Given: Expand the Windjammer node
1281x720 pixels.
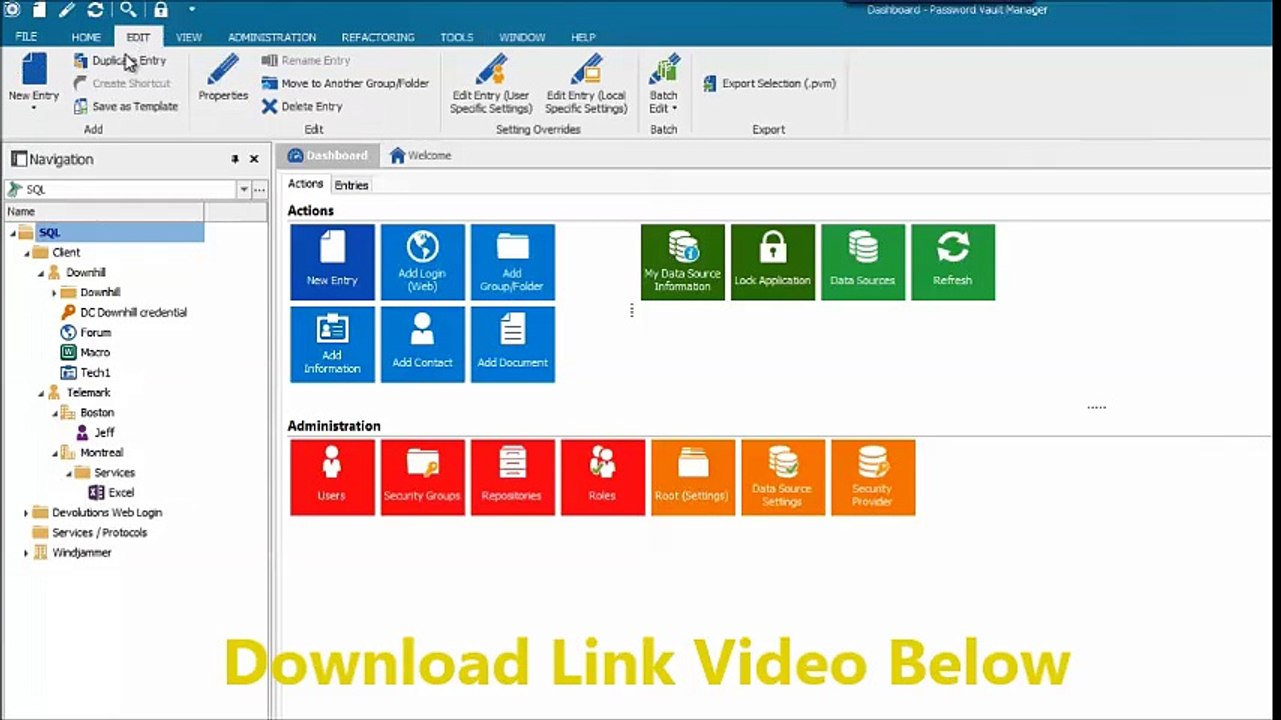Looking at the screenshot, I should pos(26,553).
